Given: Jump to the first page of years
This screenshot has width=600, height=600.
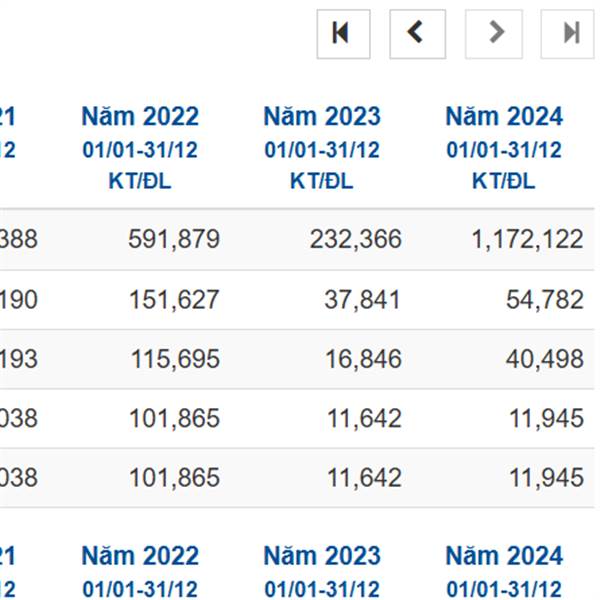Looking at the screenshot, I should (343, 34).
